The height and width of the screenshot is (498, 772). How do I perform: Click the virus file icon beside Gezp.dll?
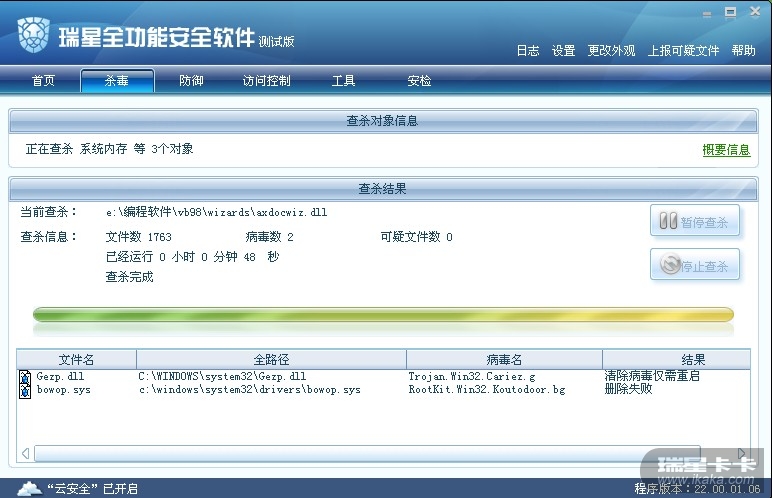[25, 378]
